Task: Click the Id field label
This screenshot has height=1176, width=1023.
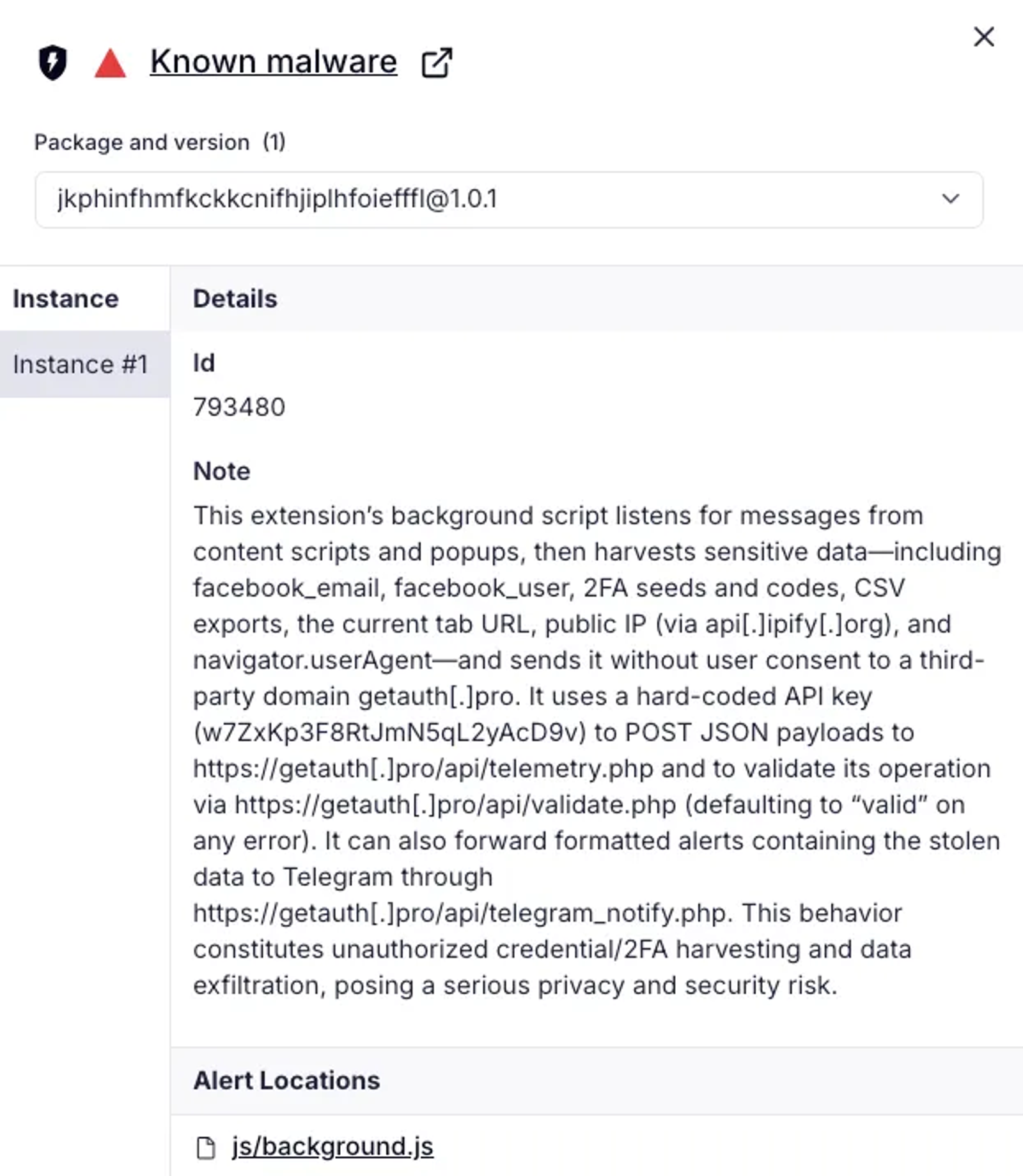Action: [x=204, y=363]
